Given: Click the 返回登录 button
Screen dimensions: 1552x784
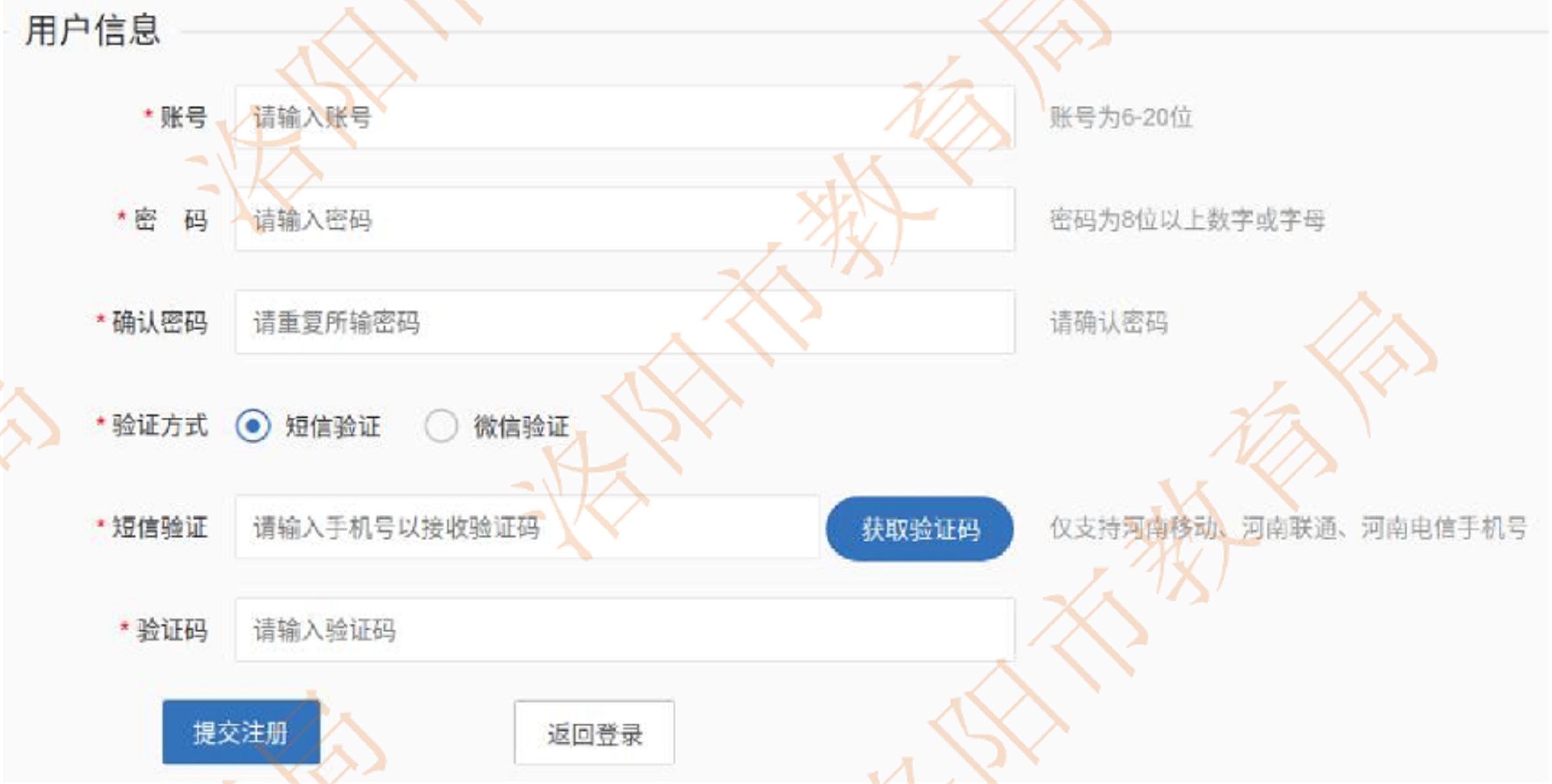Looking at the screenshot, I should click(594, 733).
